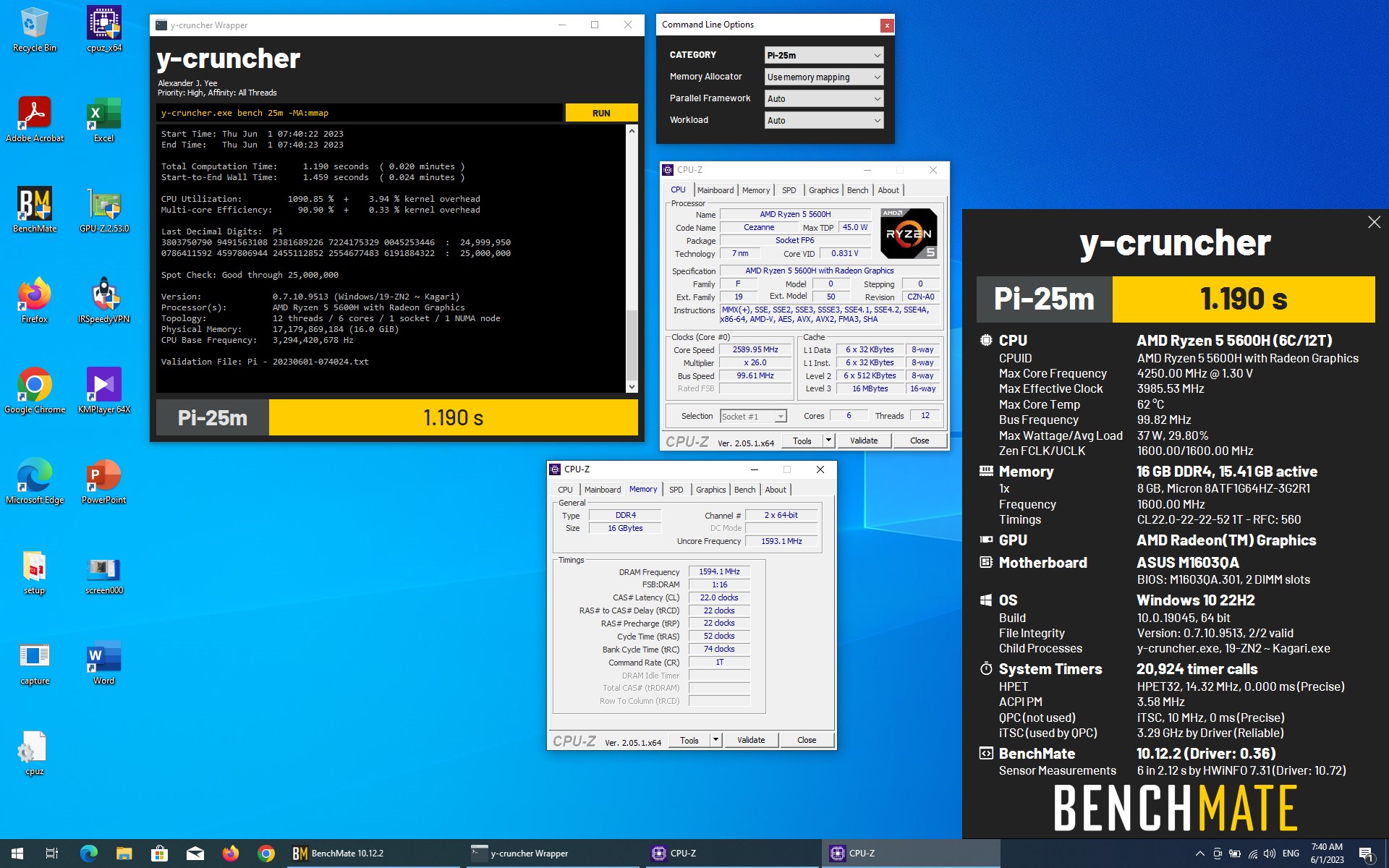Open the CATEGORY dropdown showing Pi-25m

tap(824, 55)
